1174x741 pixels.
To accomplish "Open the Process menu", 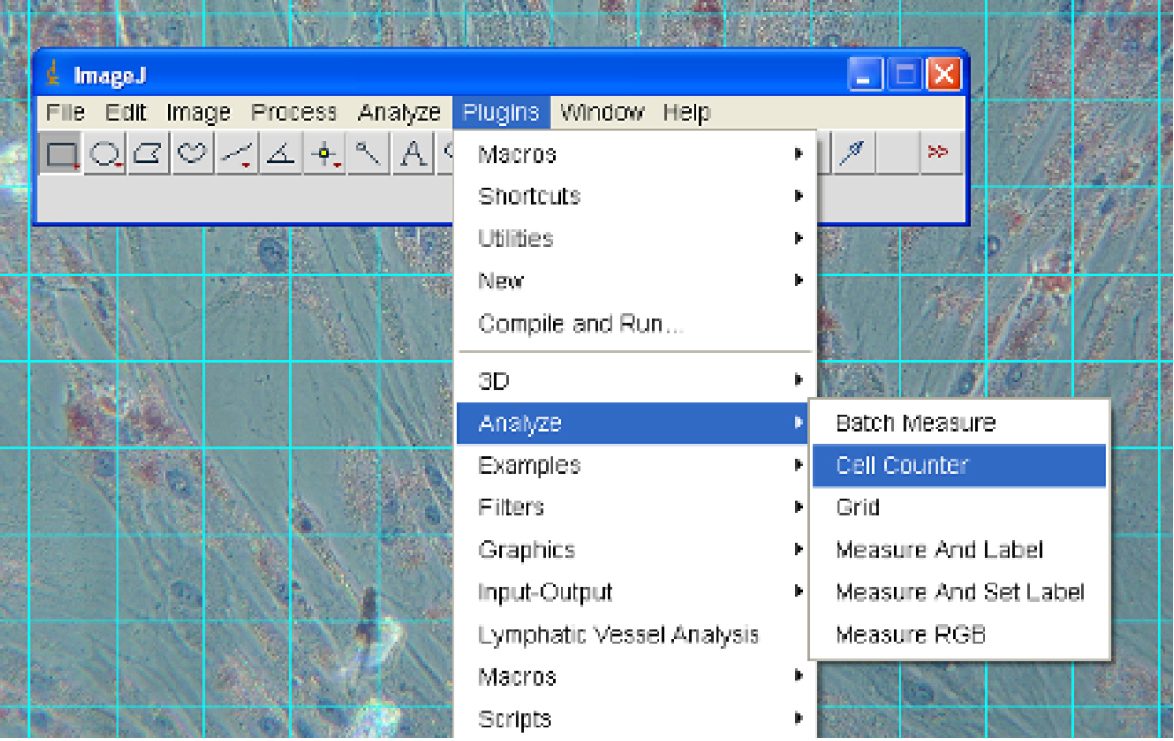I will tap(294, 112).
